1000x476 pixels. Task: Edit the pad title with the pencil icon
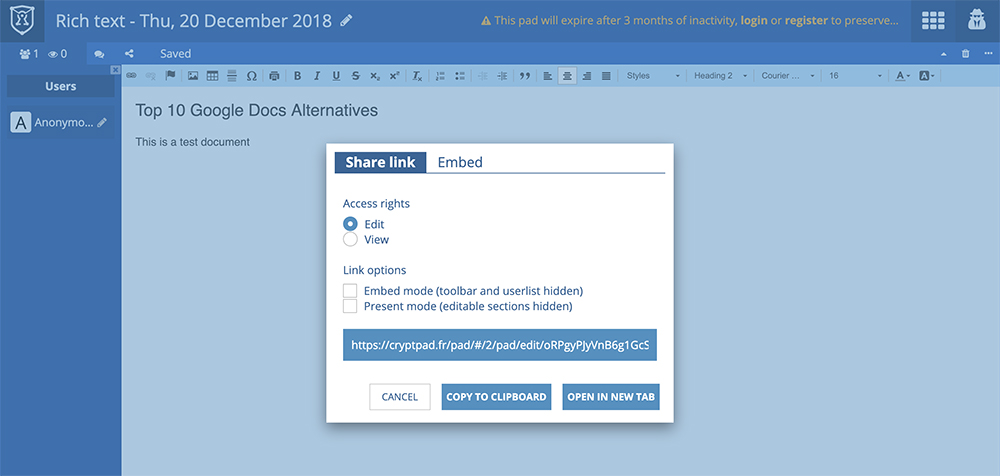click(x=346, y=20)
